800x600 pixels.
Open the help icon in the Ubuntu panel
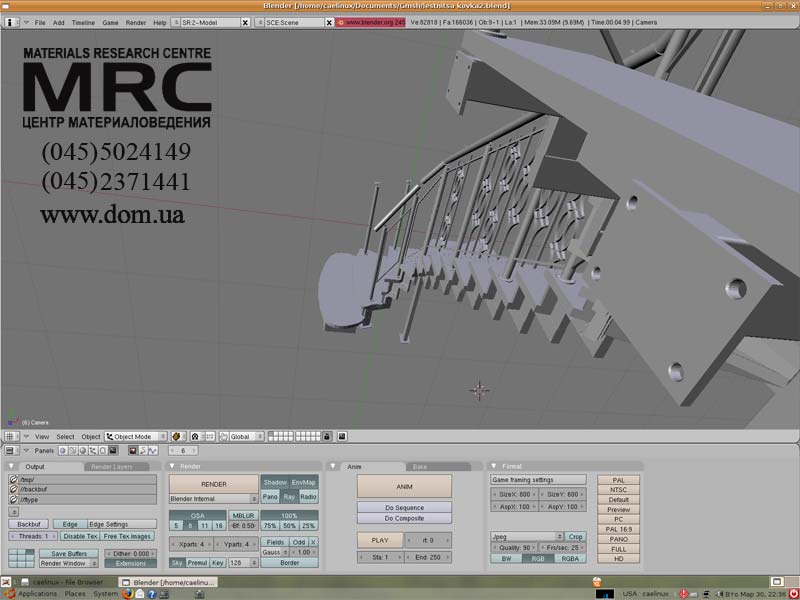click(x=152, y=594)
